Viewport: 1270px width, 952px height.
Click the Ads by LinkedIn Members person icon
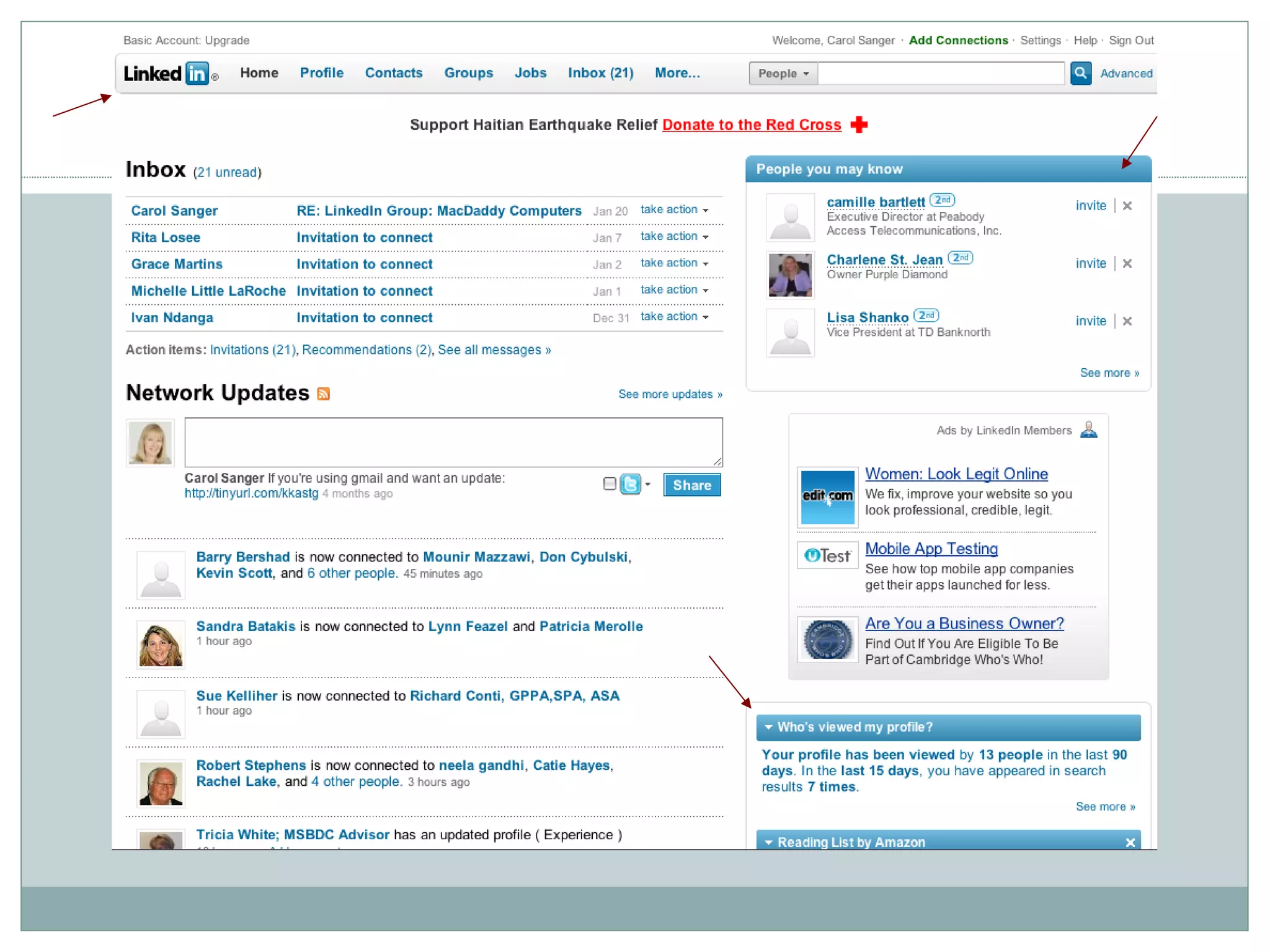(1088, 430)
